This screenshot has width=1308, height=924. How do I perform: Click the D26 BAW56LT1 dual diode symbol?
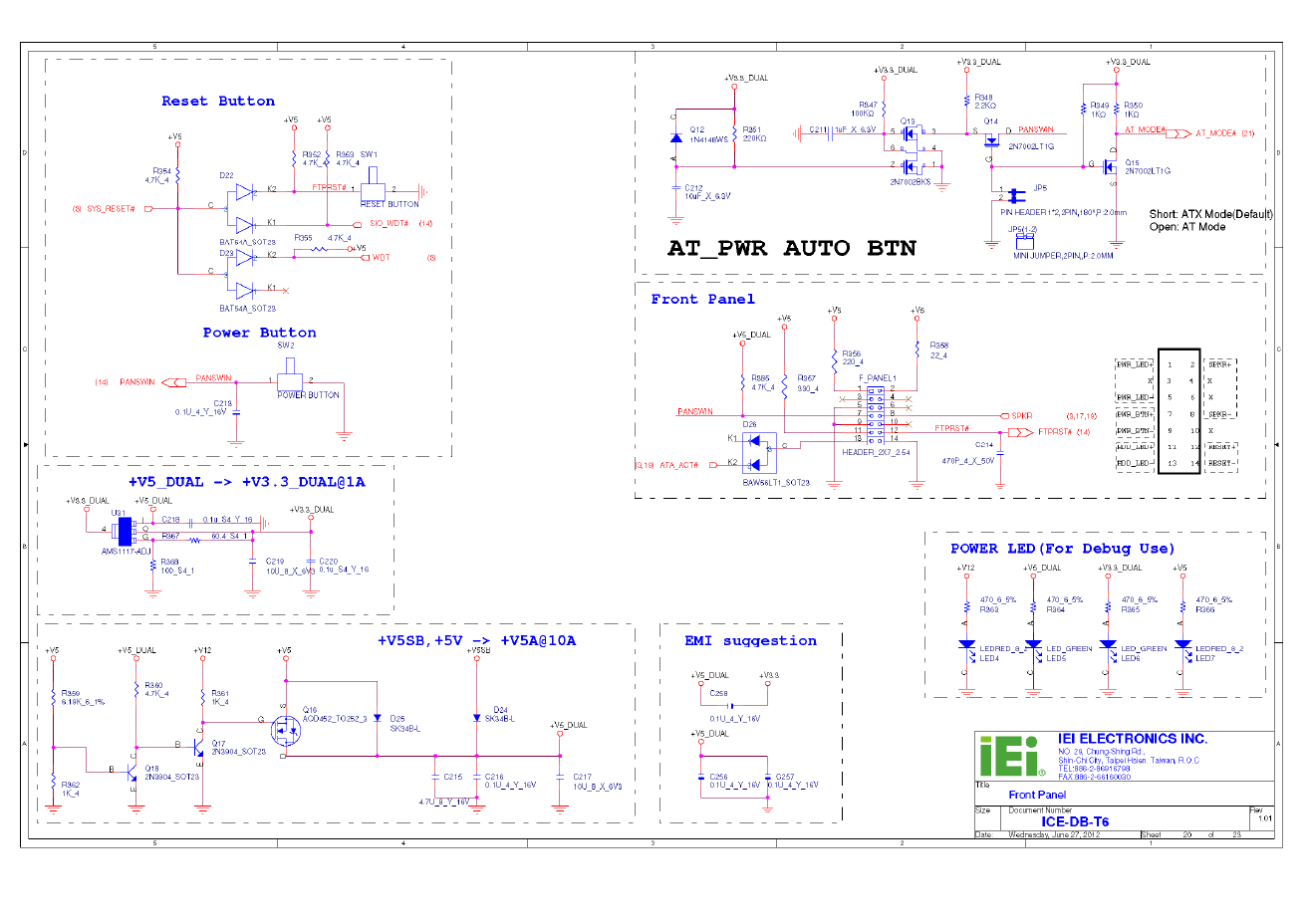point(759,451)
